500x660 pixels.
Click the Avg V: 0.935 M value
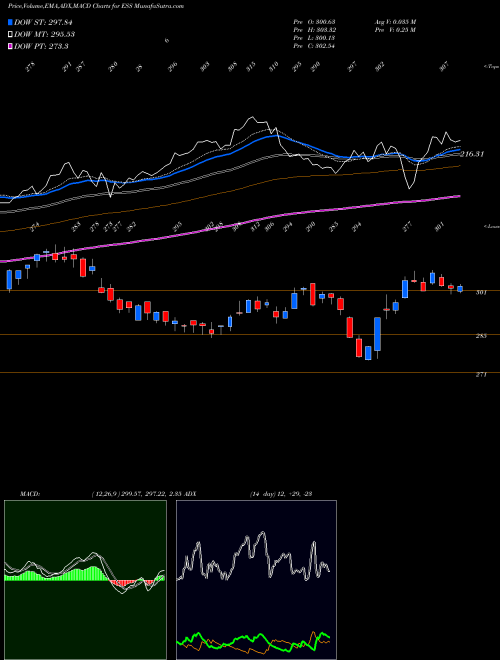[x=395, y=21]
